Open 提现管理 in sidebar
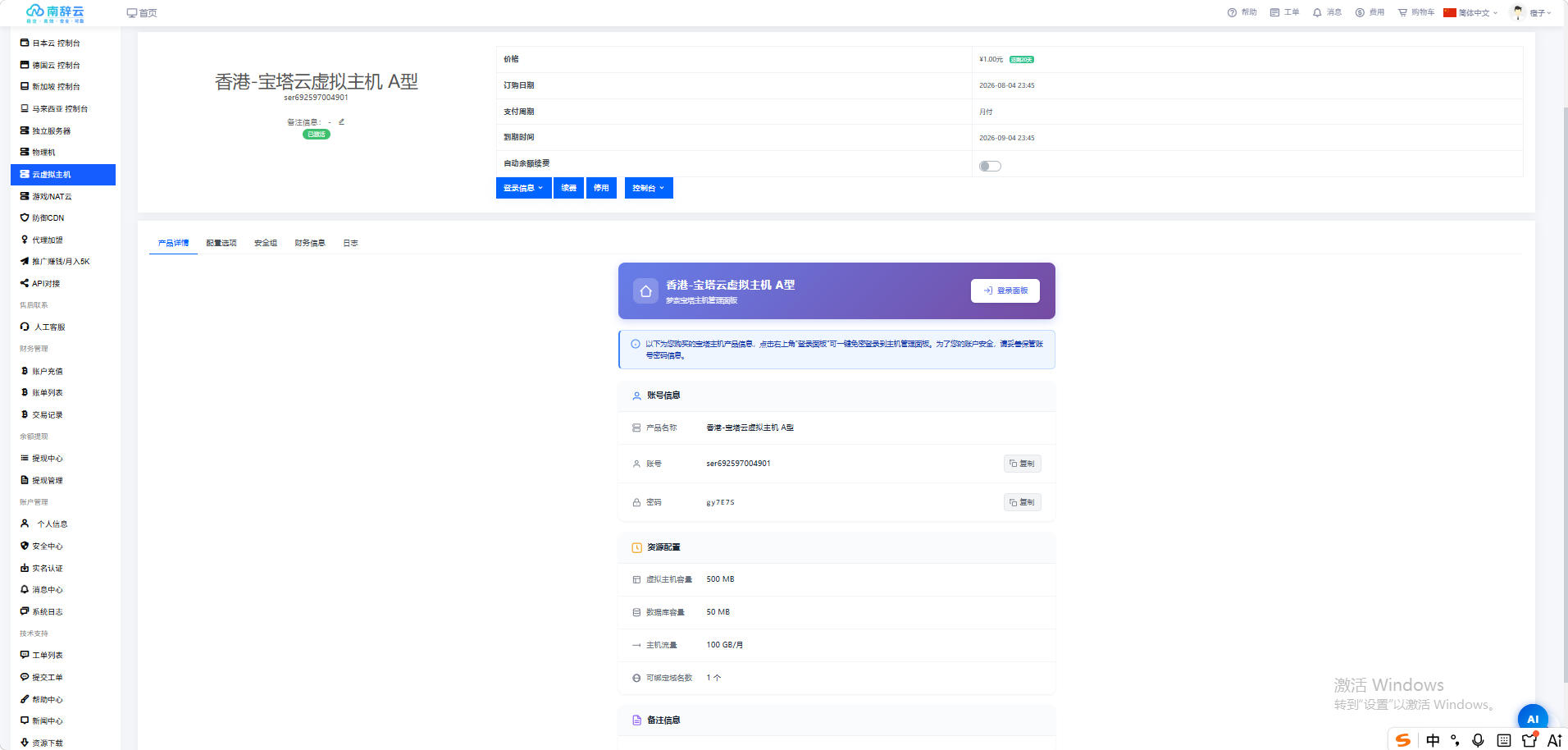The image size is (1568, 750). [63, 480]
